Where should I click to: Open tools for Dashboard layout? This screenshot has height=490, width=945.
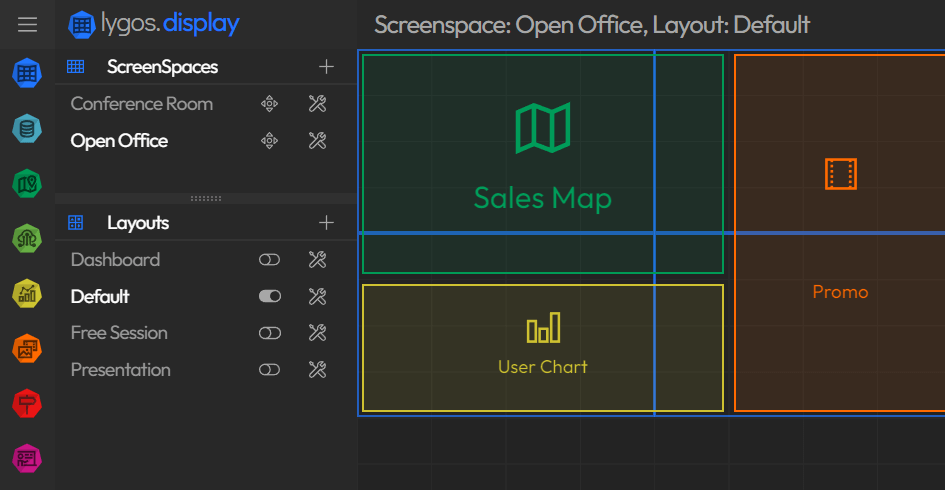pos(318,259)
